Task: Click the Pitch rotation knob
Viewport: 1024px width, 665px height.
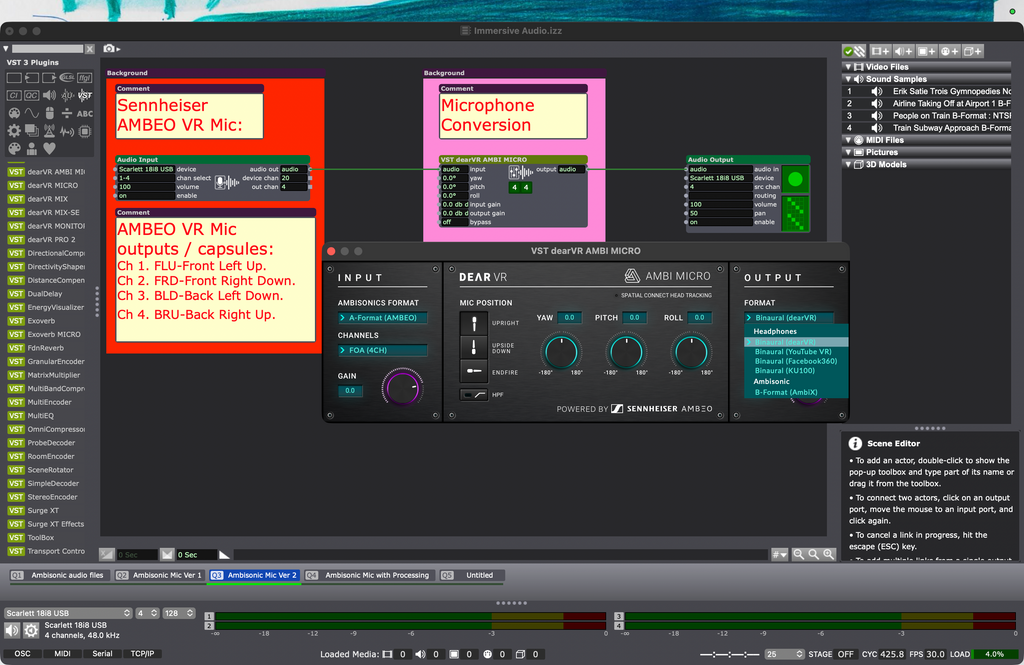Action: tap(626, 351)
